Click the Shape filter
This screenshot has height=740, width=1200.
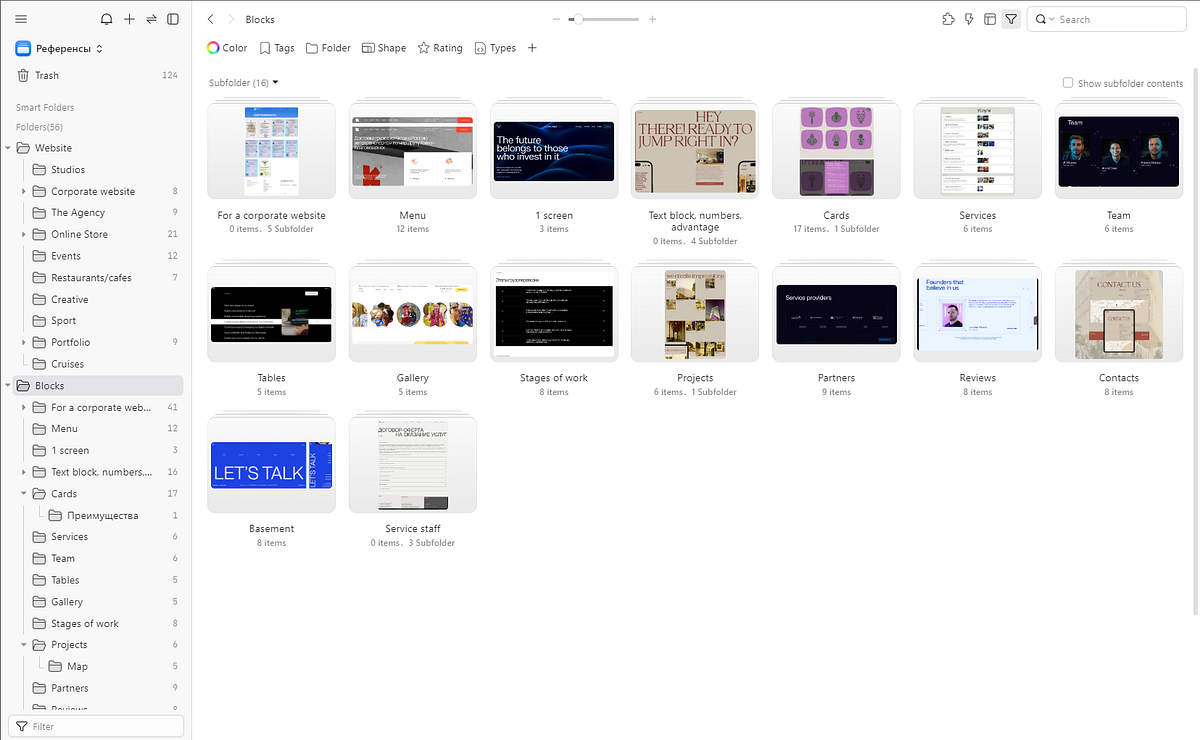(384, 48)
